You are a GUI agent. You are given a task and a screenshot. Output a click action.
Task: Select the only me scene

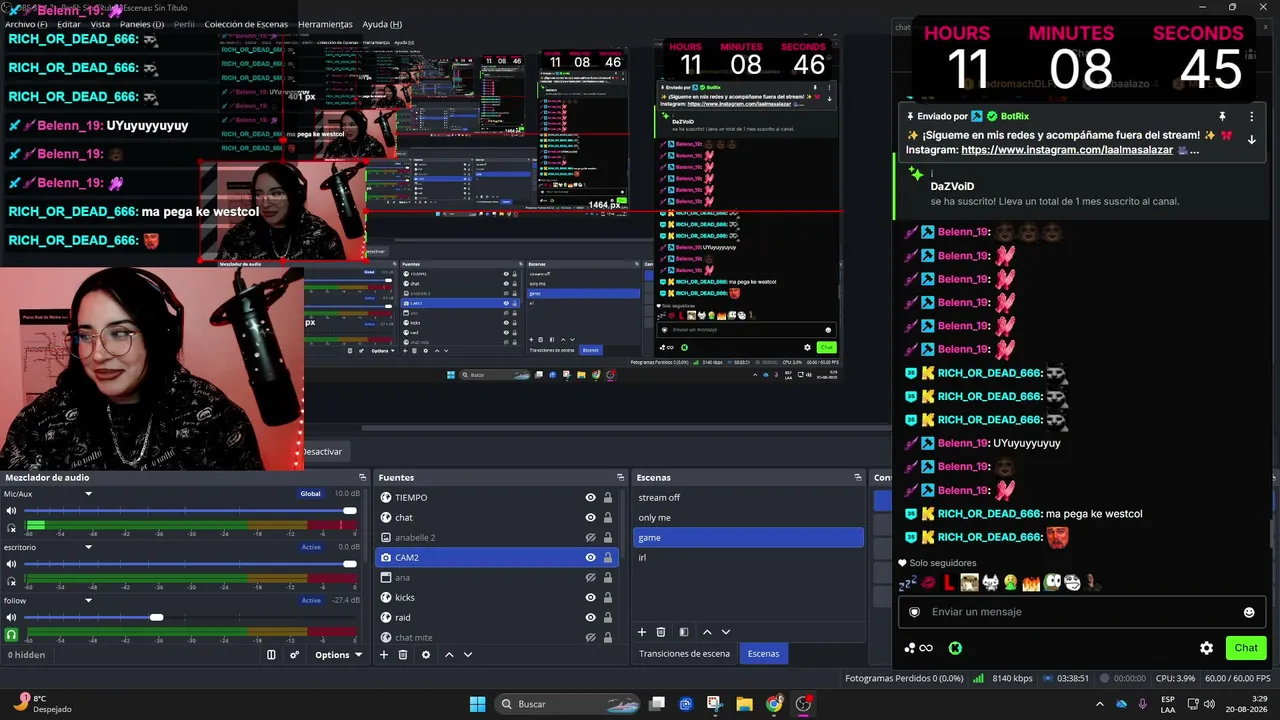pos(747,517)
